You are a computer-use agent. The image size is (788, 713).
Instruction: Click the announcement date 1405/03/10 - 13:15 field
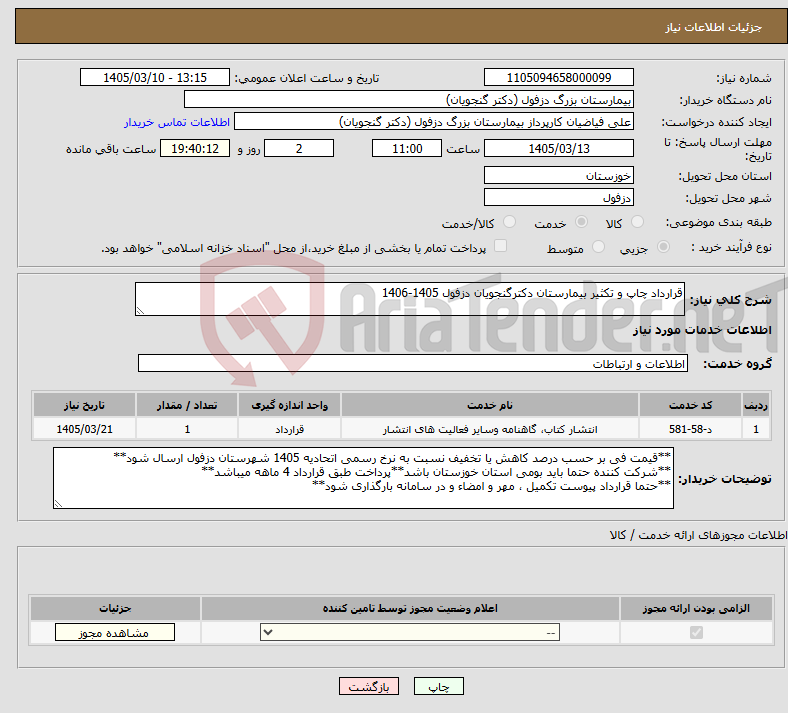pos(155,77)
